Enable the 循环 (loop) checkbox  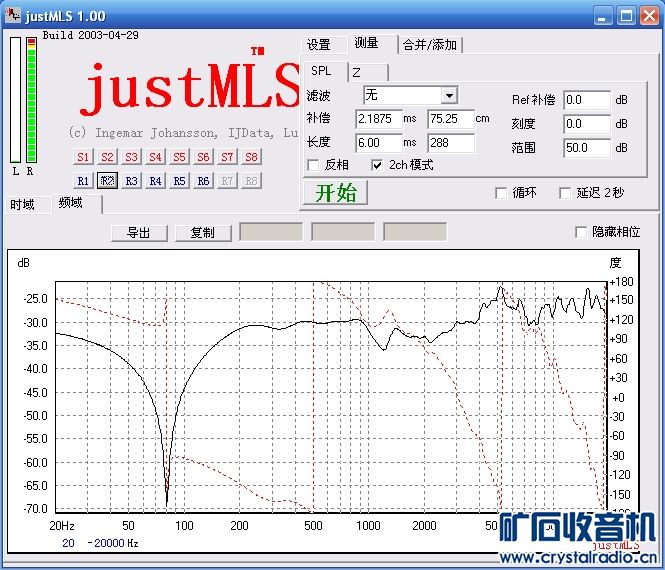point(501,193)
